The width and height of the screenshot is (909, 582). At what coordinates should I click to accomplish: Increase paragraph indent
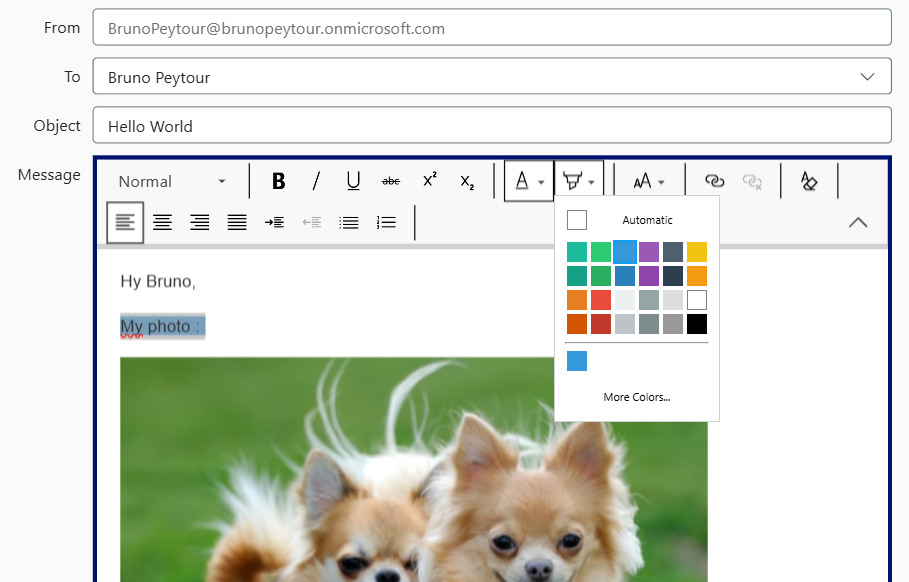tap(274, 222)
